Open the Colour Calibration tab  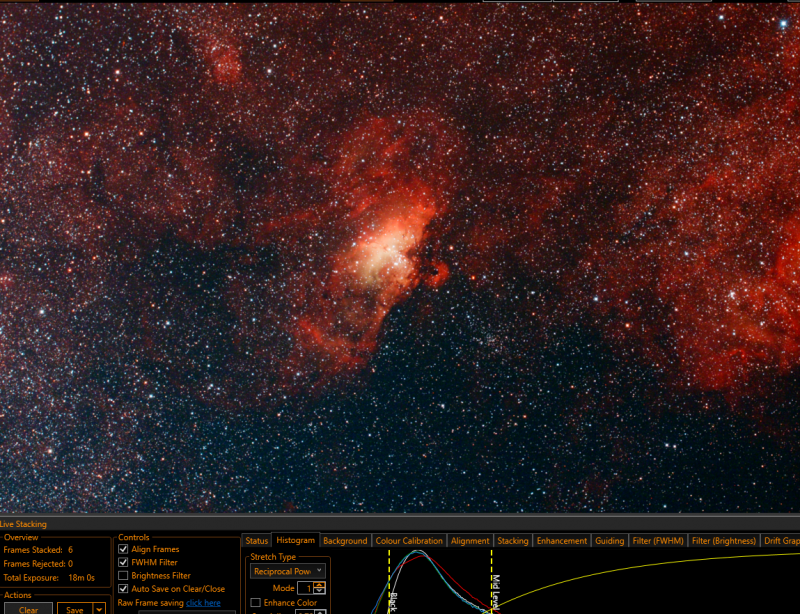pyautogui.click(x=409, y=541)
